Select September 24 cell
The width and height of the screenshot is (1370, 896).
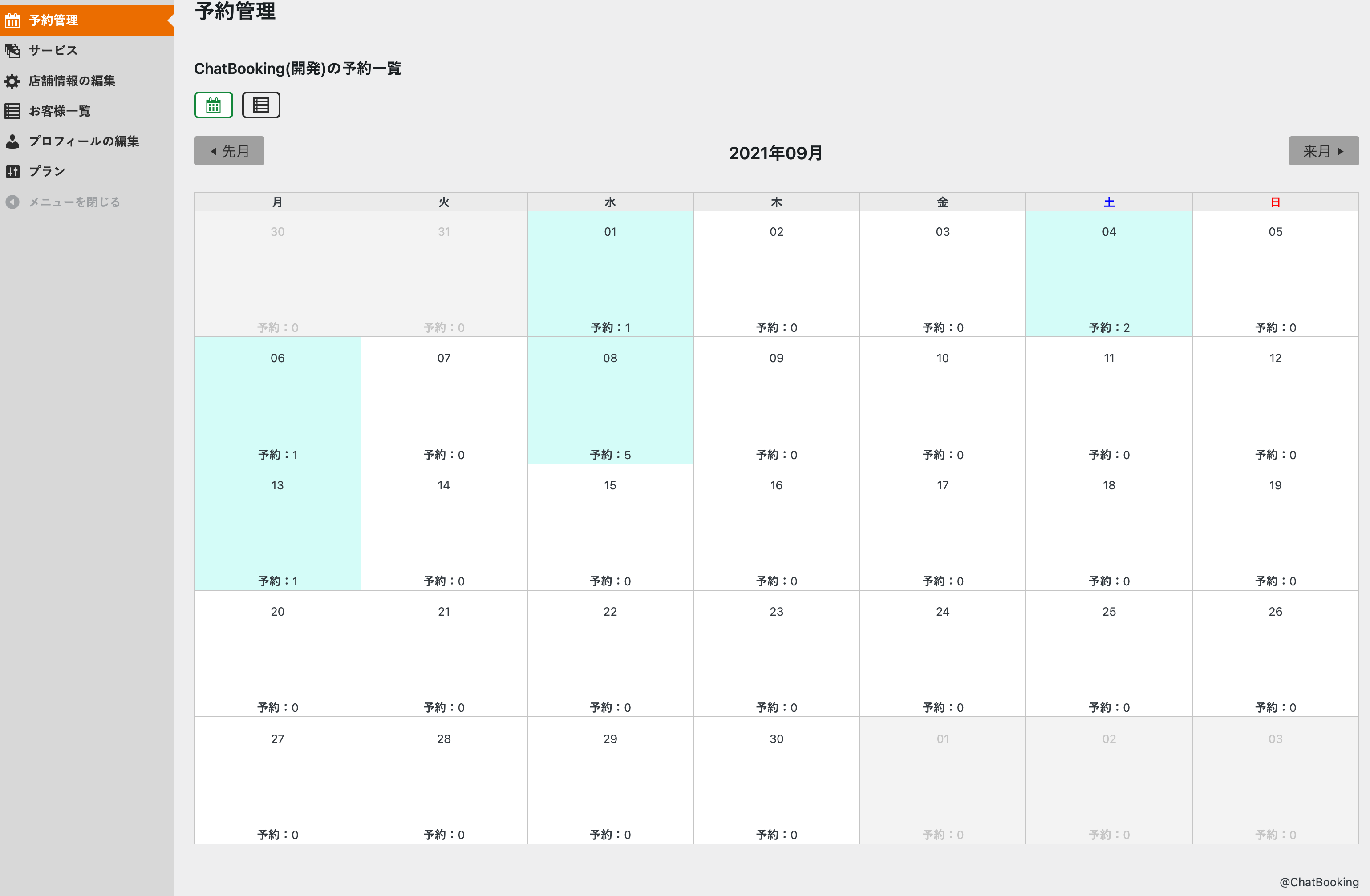click(x=942, y=654)
